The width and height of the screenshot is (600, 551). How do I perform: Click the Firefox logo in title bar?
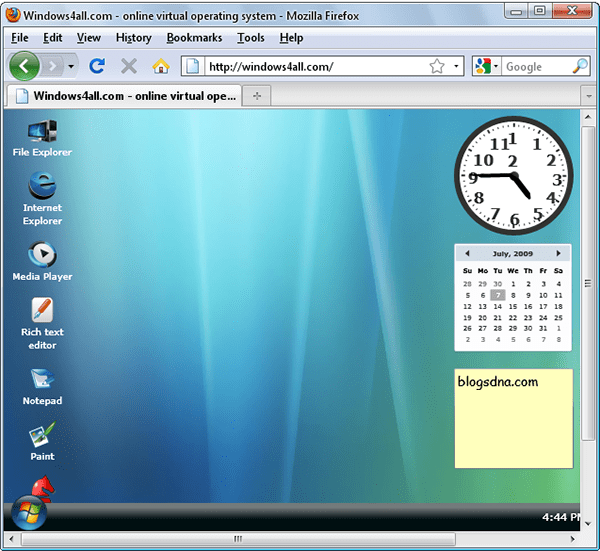[x=13, y=15]
